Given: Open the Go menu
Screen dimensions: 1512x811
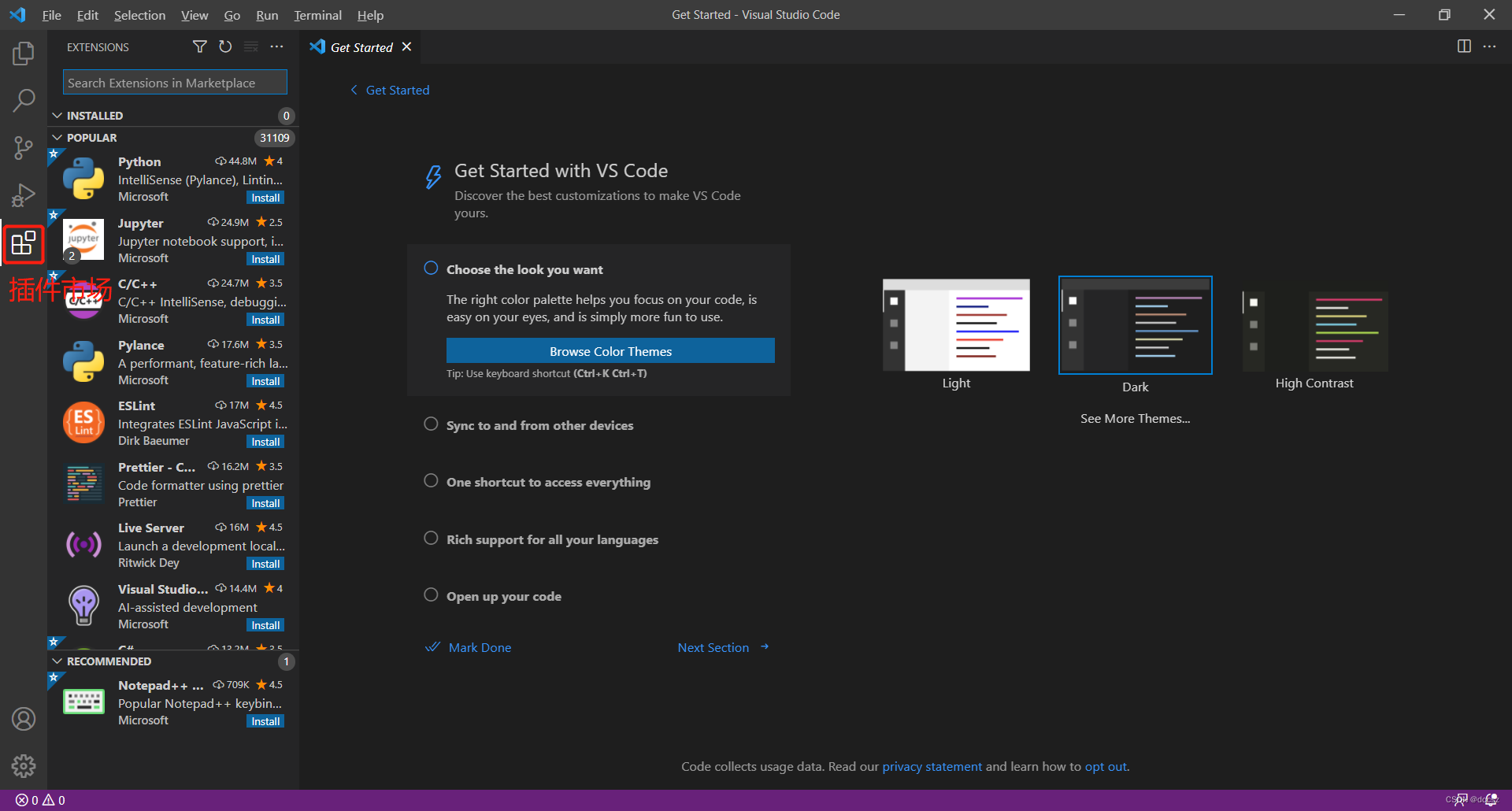Looking at the screenshot, I should pos(232,15).
